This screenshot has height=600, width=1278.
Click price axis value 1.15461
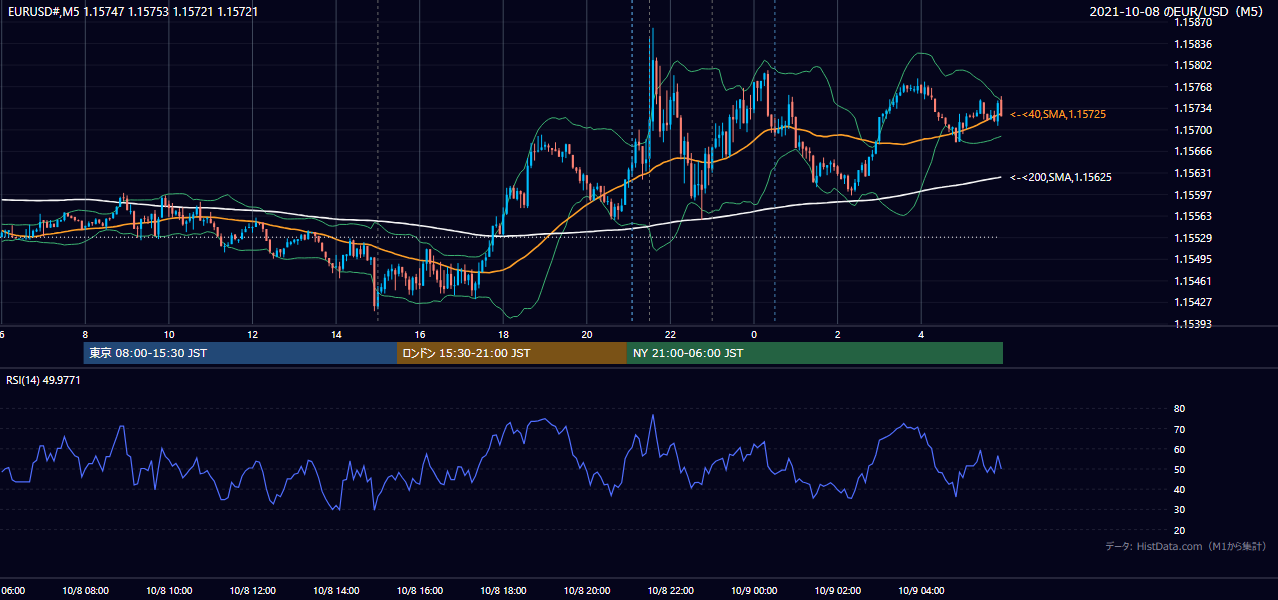pos(1194,281)
